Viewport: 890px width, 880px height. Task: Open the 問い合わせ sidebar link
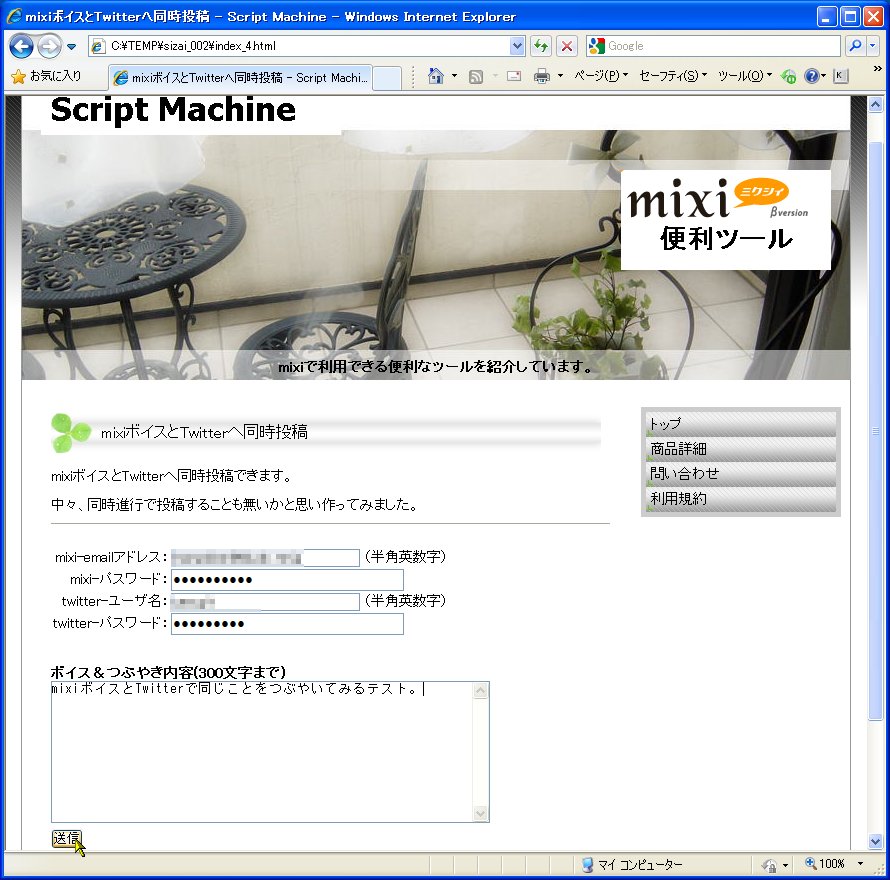click(741, 473)
